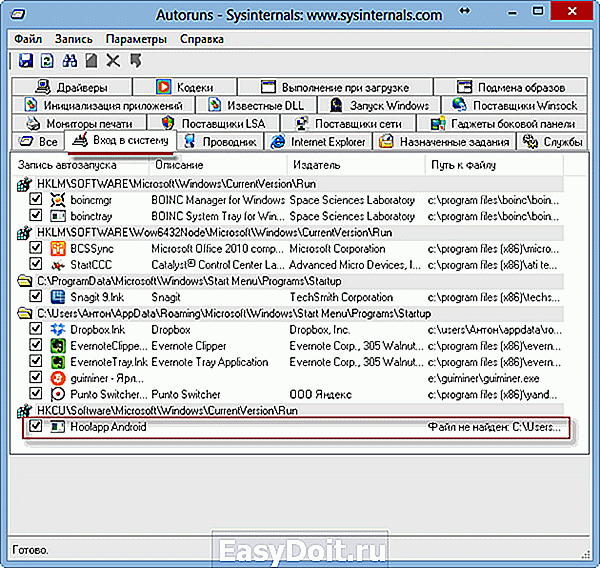
Task: Click the Snagit 9.lnk icon
Action: tap(58, 297)
